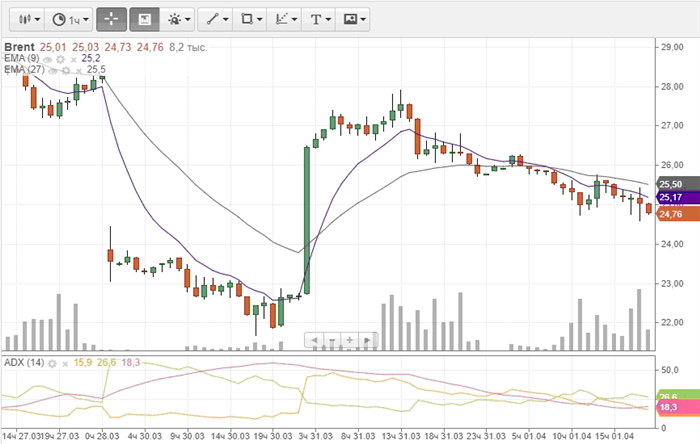This screenshot has width=700, height=444.
Task: Click the 8,2 тыс. volume value
Action: [x=188, y=47]
